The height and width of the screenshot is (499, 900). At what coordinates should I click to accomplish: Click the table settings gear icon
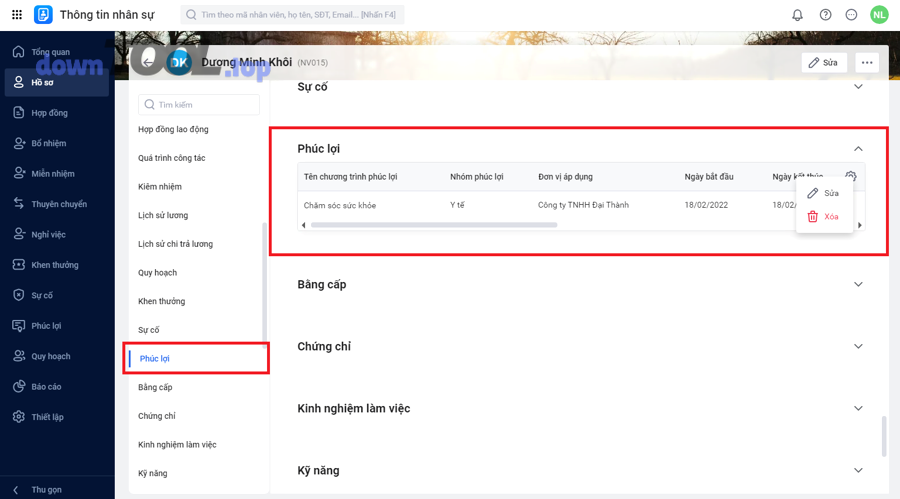[x=851, y=177]
